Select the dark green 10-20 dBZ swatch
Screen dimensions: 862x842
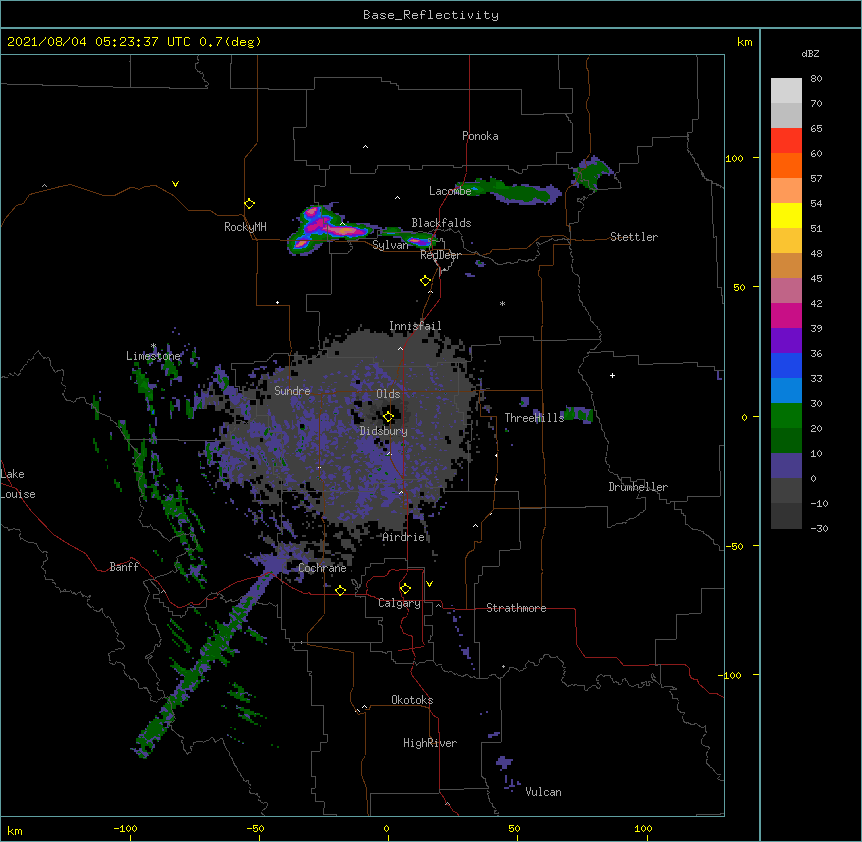[786, 440]
